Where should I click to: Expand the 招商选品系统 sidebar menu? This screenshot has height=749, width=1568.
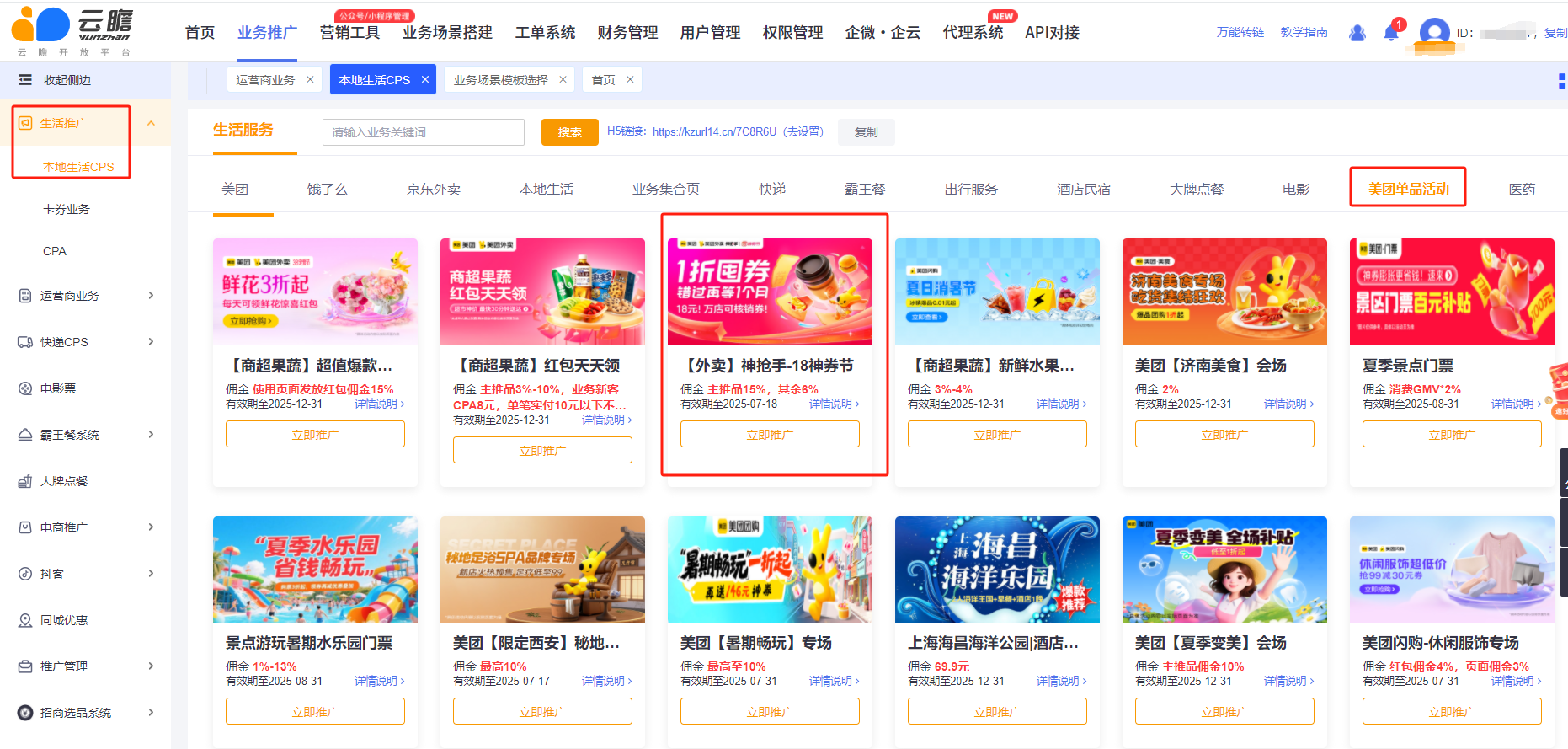coord(152,712)
